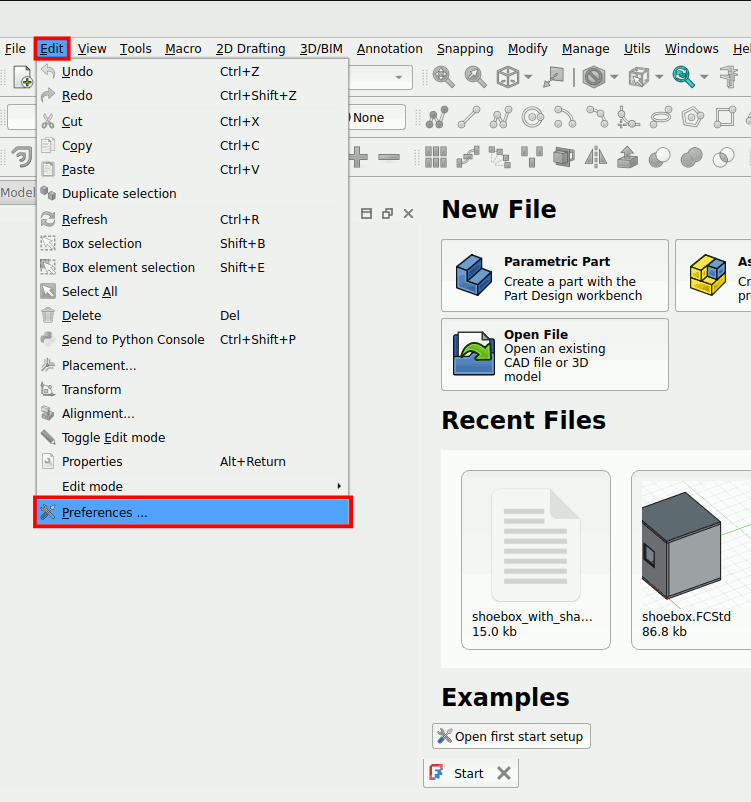Click the Parametric Part card
The image size is (751, 802).
click(x=555, y=275)
